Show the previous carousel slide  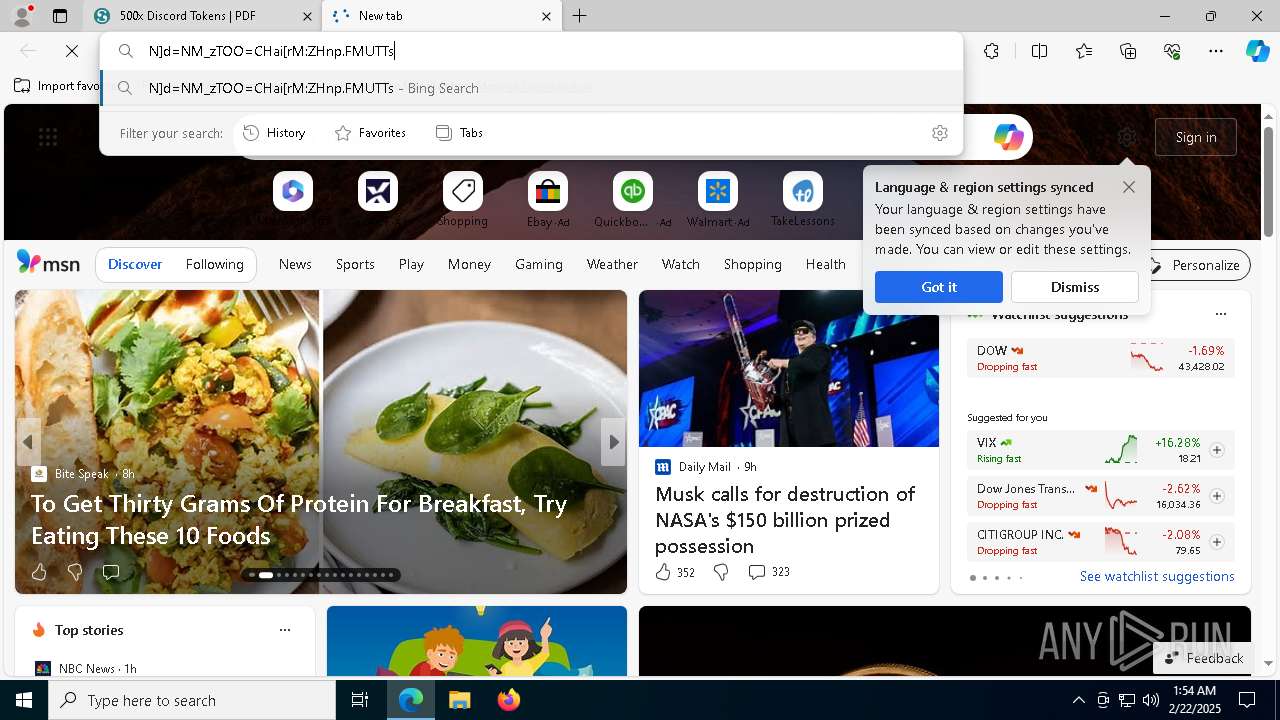pyautogui.click(x=28, y=441)
